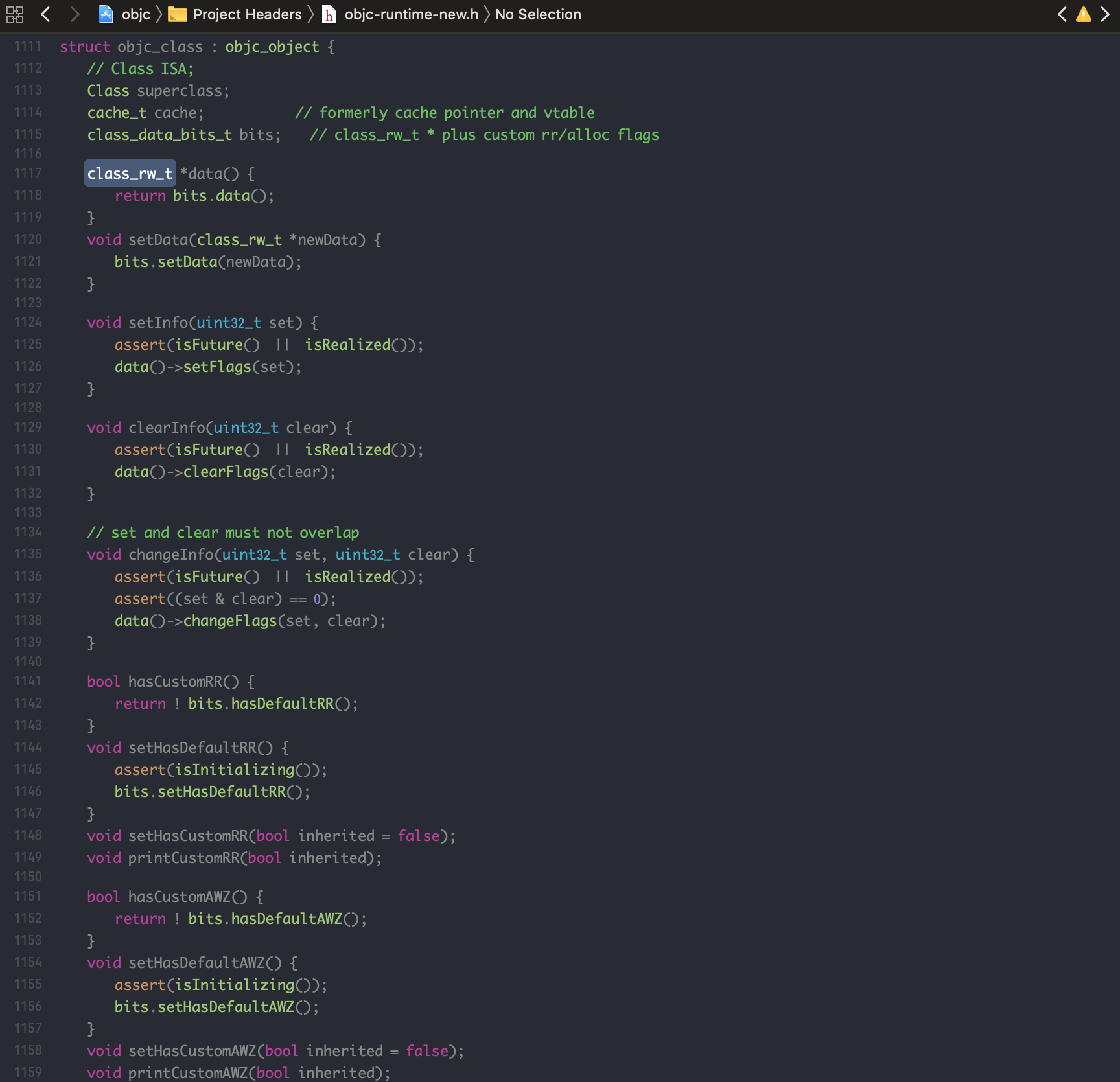Click isInitializing call on line 1145
The width and height of the screenshot is (1120, 1082).
pos(235,770)
